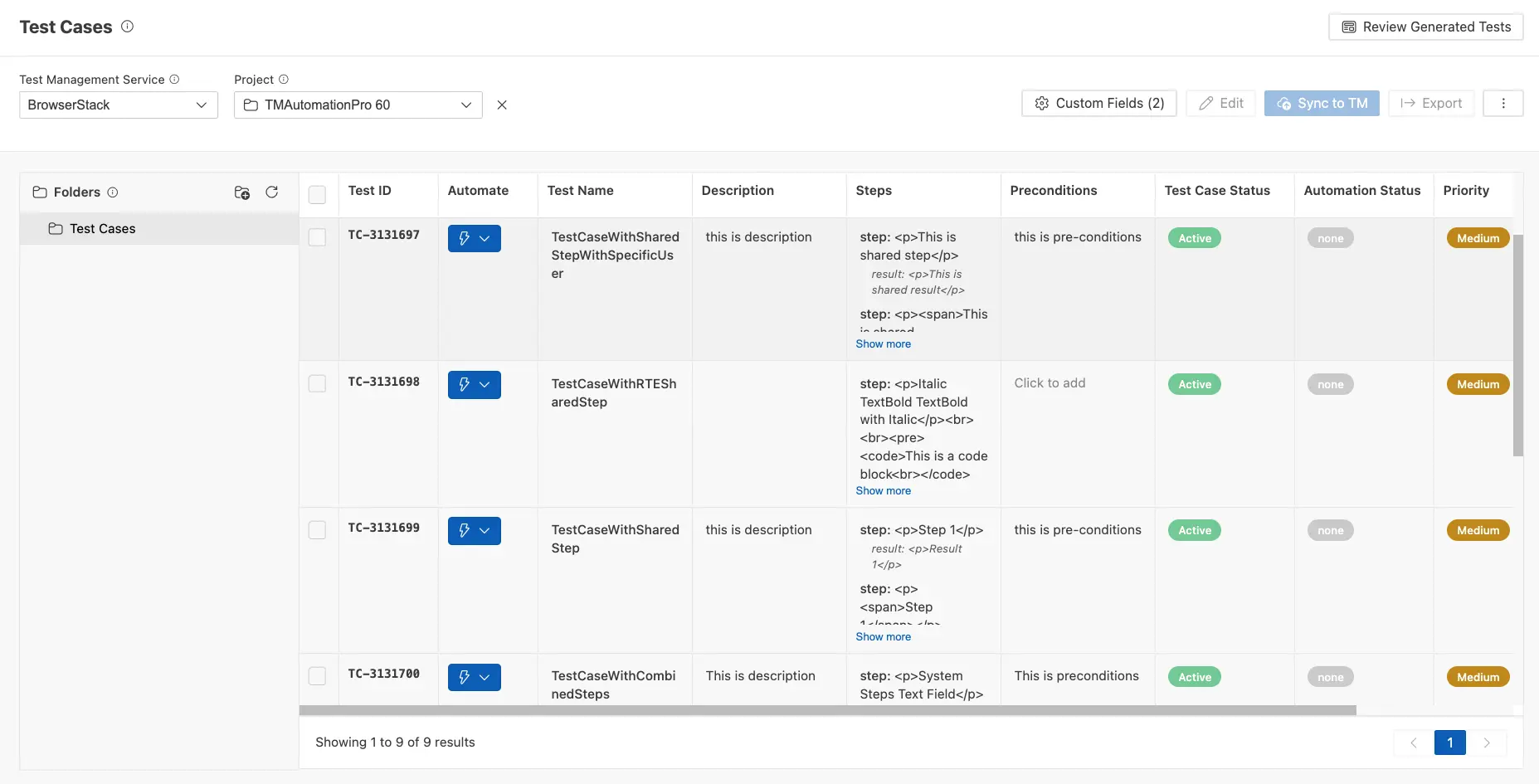Run automation via lightning bolt on TC-3131697
The image size is (1539, 784).
[464, 238]
